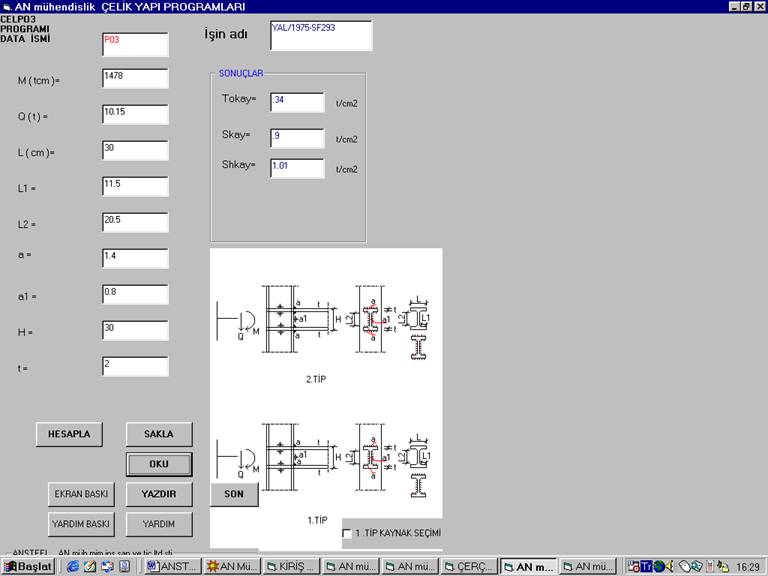768x576 pixels.
Task: Click the Tr language indicator in the tray
Action: point(647,567)
